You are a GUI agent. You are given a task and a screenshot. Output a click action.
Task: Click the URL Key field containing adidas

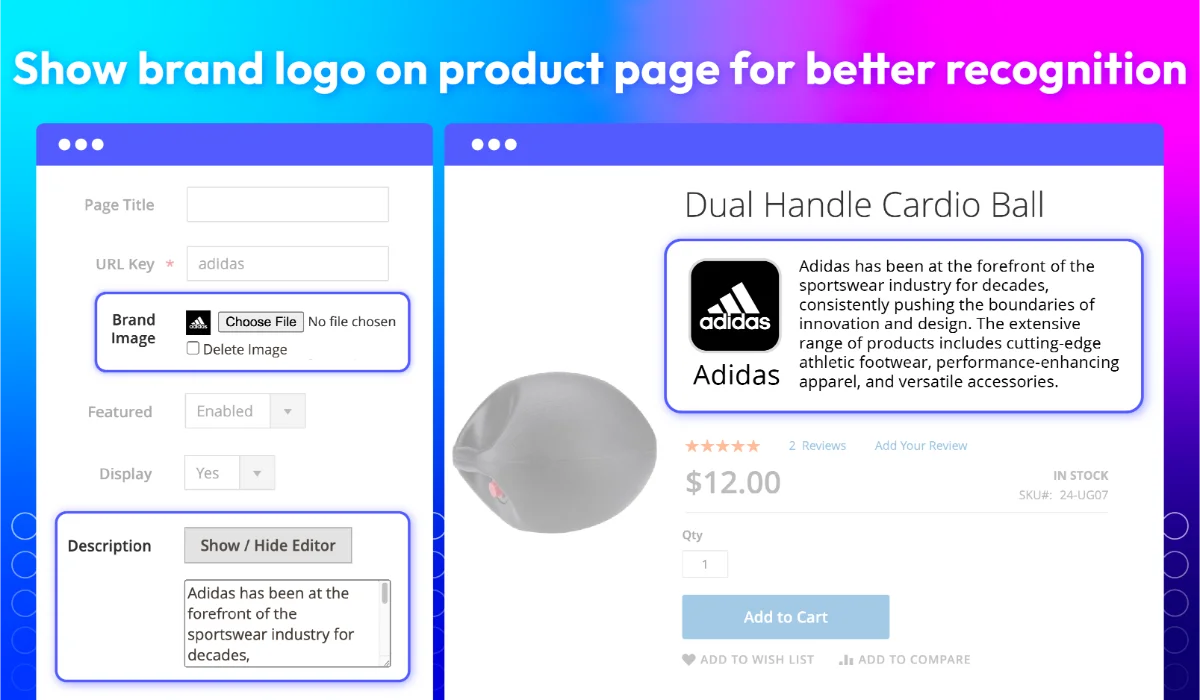[288, 264]
